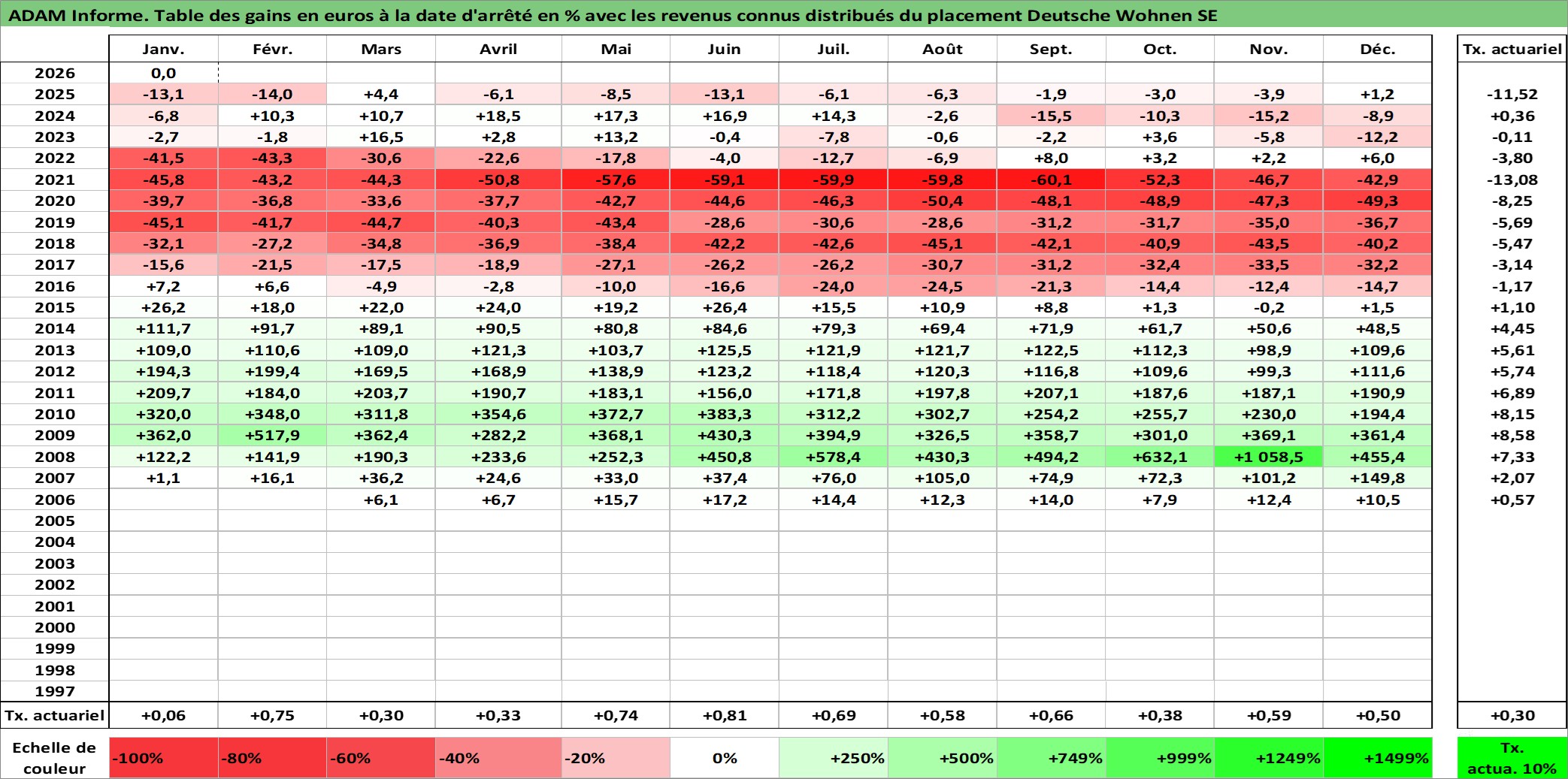
Task: Click the +7,2 cell for Janv. 2016
Action: point(164,286)
